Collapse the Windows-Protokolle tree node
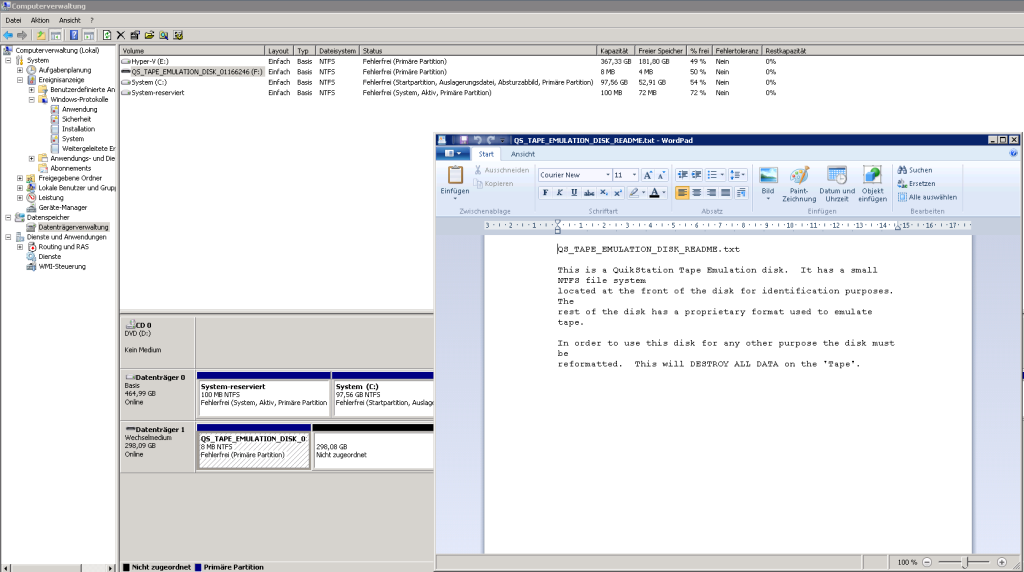The height and width of the screenshot is (572, 1024). 32,100
